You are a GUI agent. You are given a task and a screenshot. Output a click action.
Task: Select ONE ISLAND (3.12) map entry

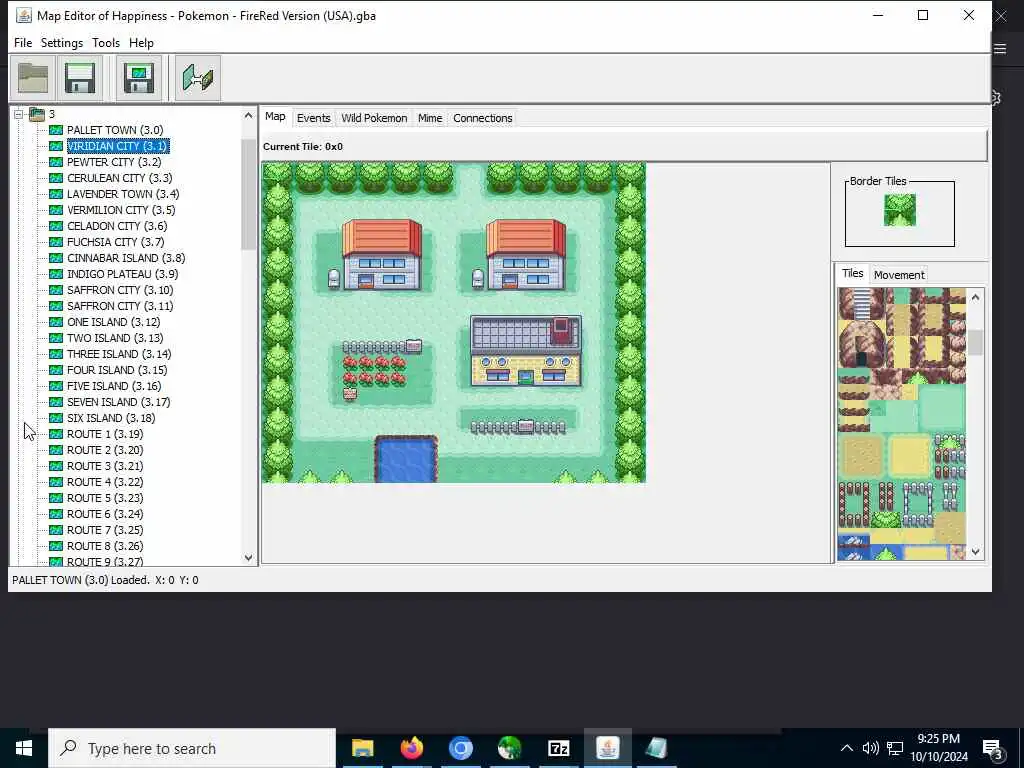pos(113,322)
